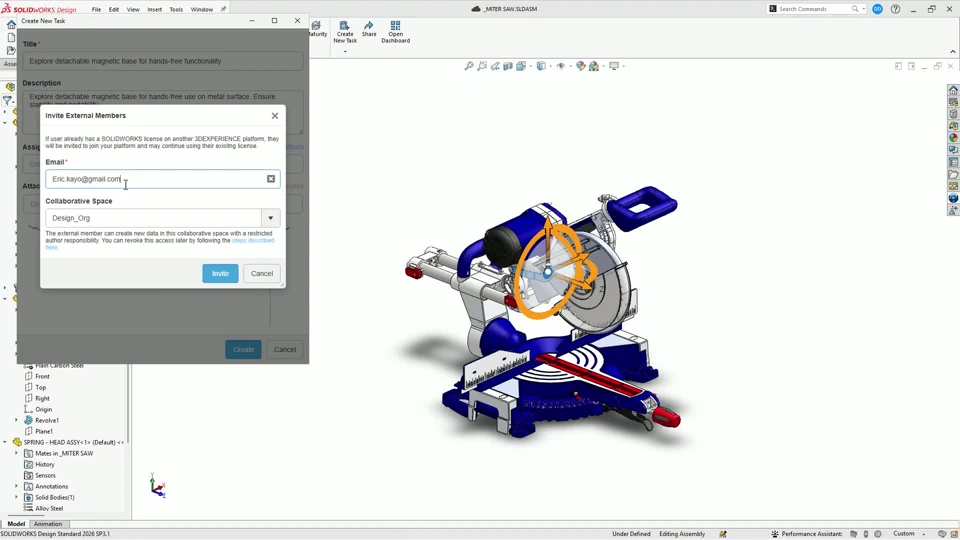960x540 pixels.
Task: Click the pin icon beside Window menu
Action: pyautogui.click(x=223, y=9)
